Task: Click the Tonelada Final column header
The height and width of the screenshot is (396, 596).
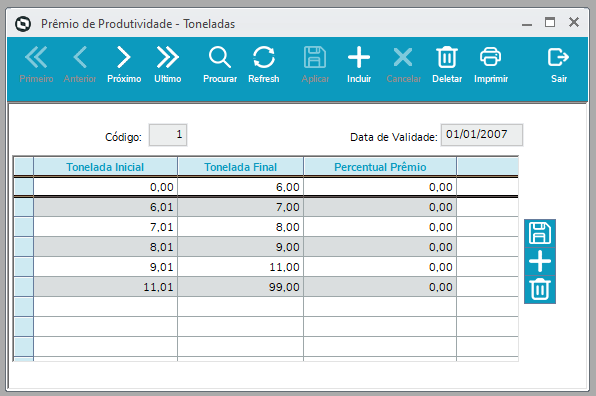Action: [241, 167]
